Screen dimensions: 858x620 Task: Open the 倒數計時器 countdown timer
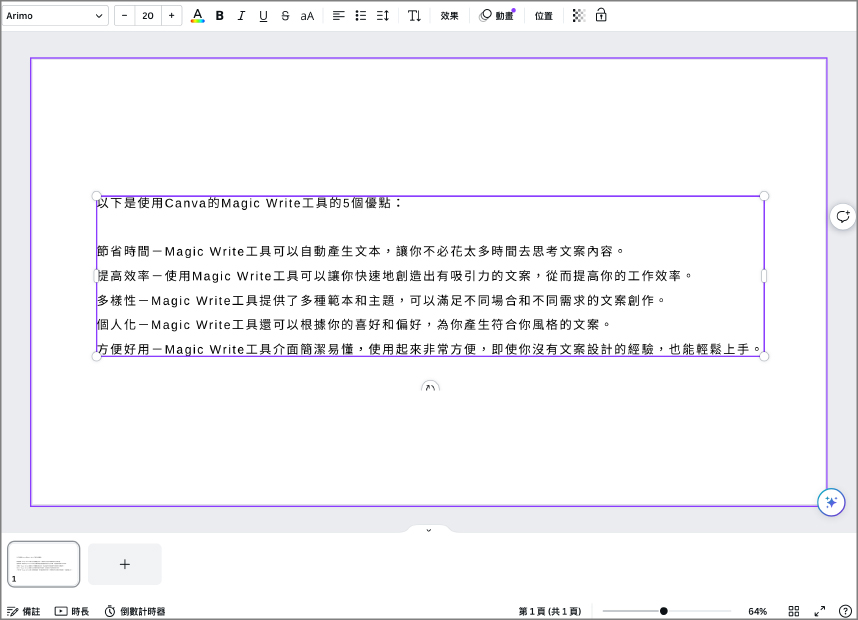[x=135, y=611]
